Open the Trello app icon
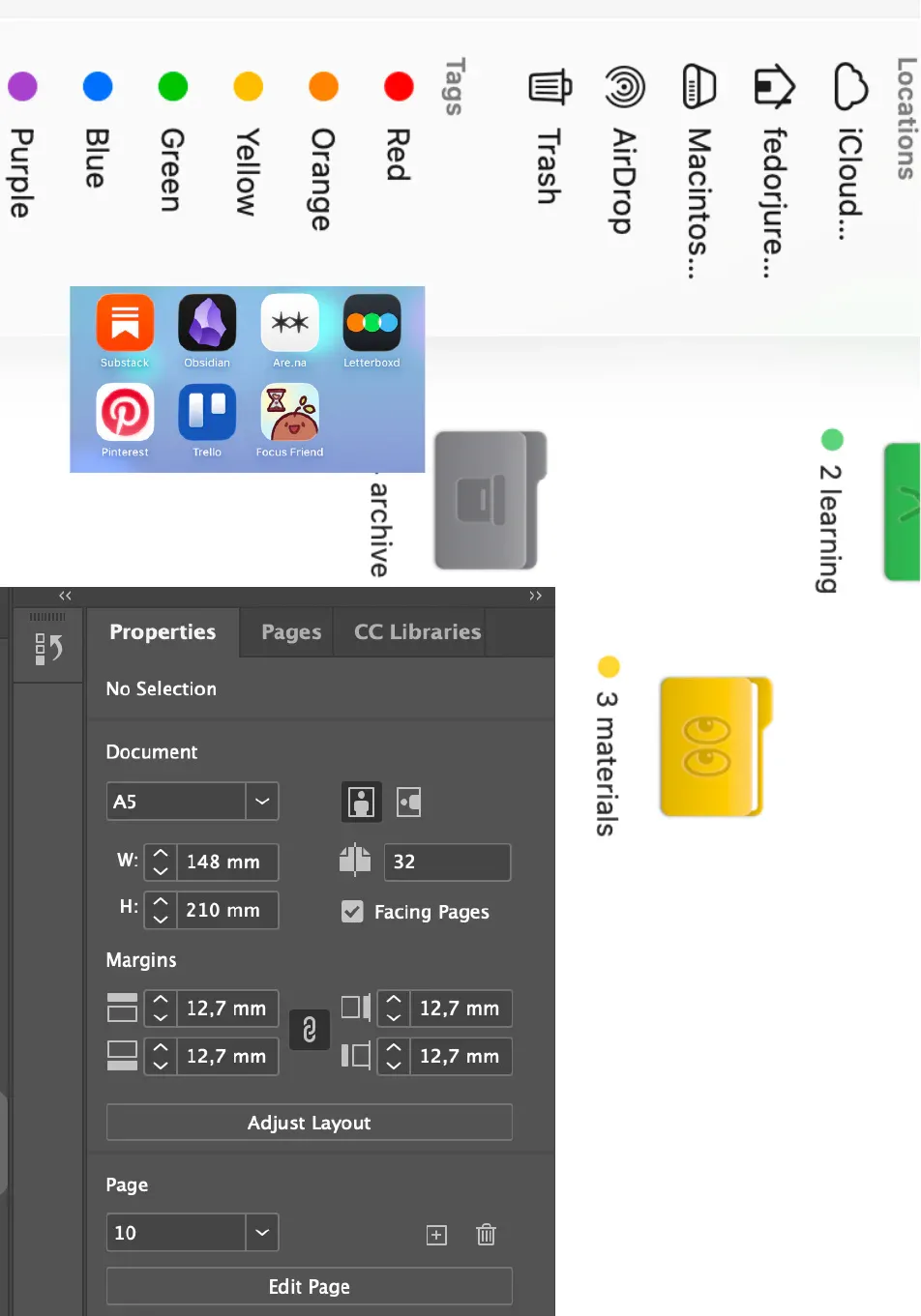This screenshot has height=1316, width=921. [207, 412]
